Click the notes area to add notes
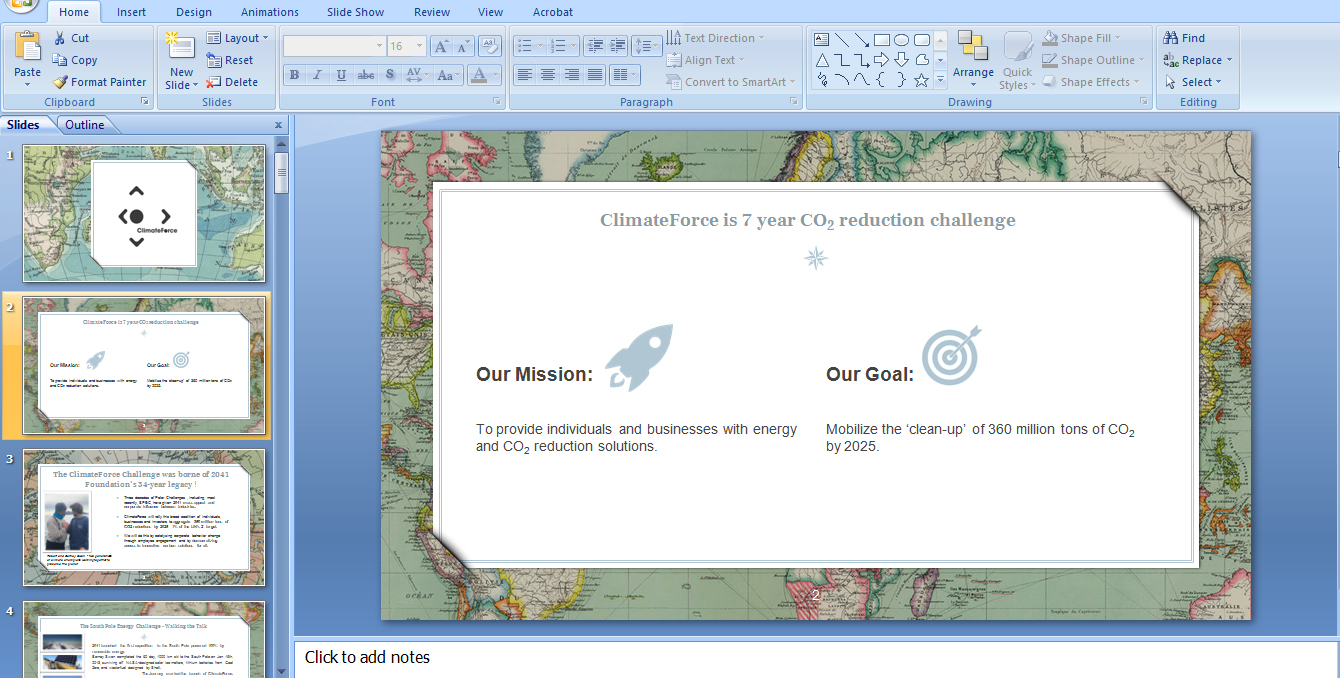1340x678 pixels. (x=816, y=658)
